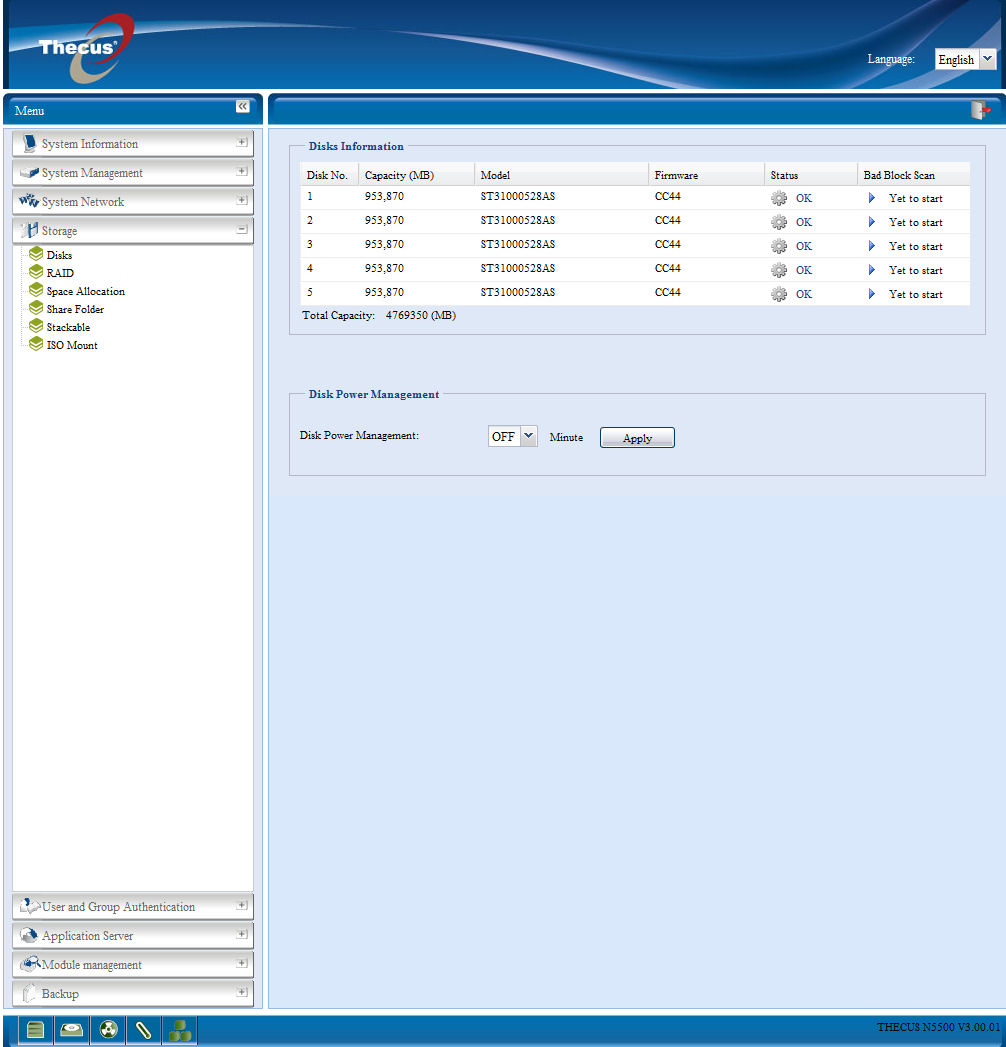Image resolution: width=1006 pixels, height=1047 pixels.
Task: Expand Backup section with plus button
Action: [242, 992]
